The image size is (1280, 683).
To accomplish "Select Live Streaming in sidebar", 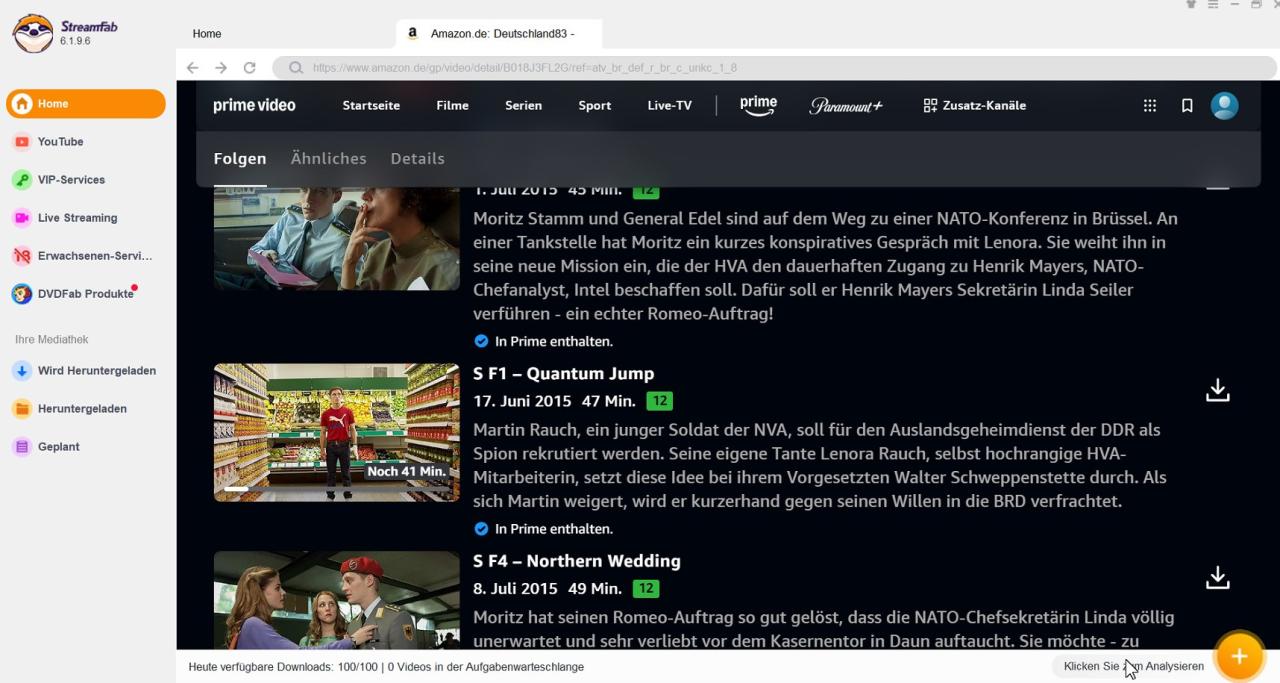I will 77,218.
